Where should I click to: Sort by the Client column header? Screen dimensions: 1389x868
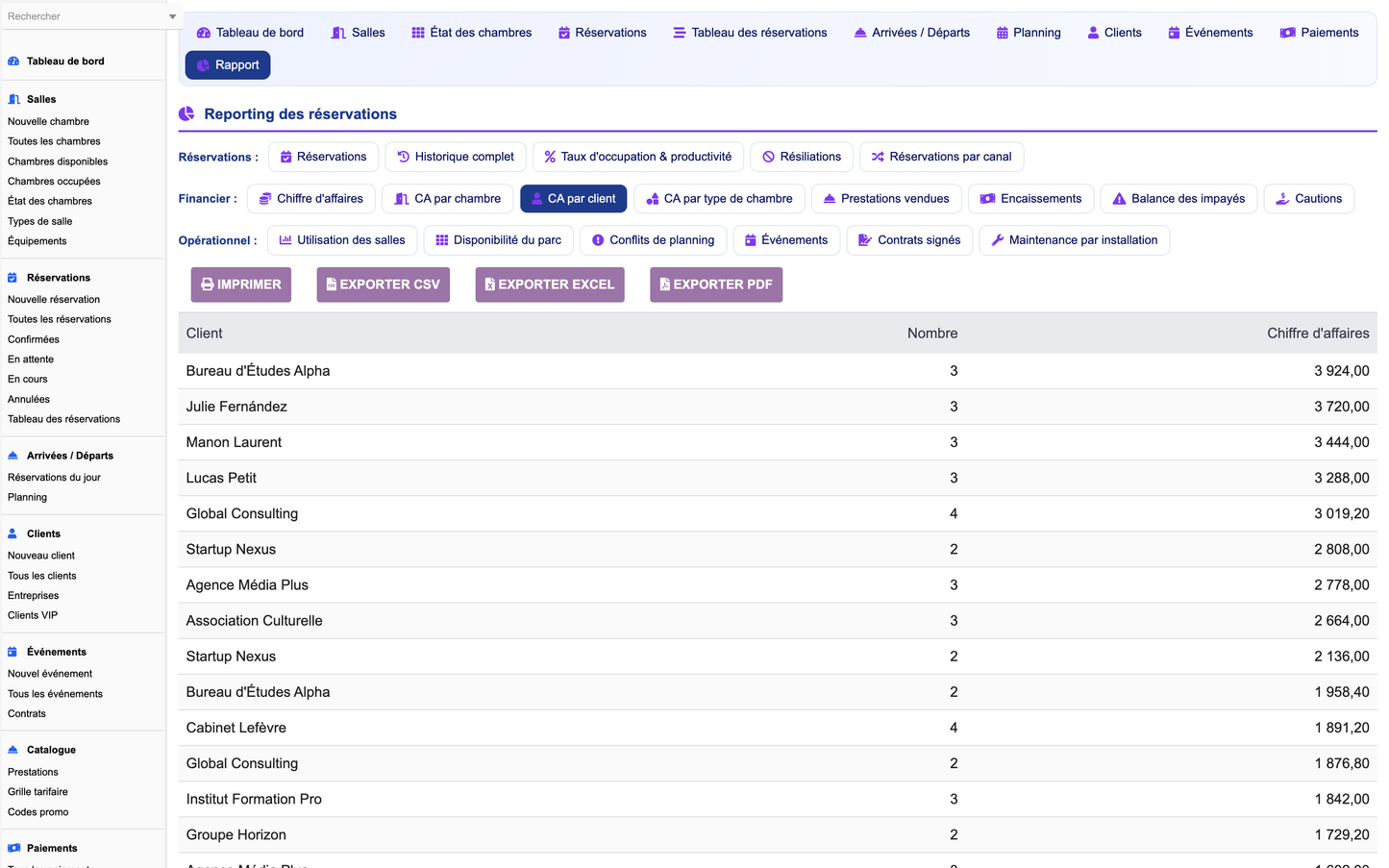pyautogui.click(x=204, y=334)
